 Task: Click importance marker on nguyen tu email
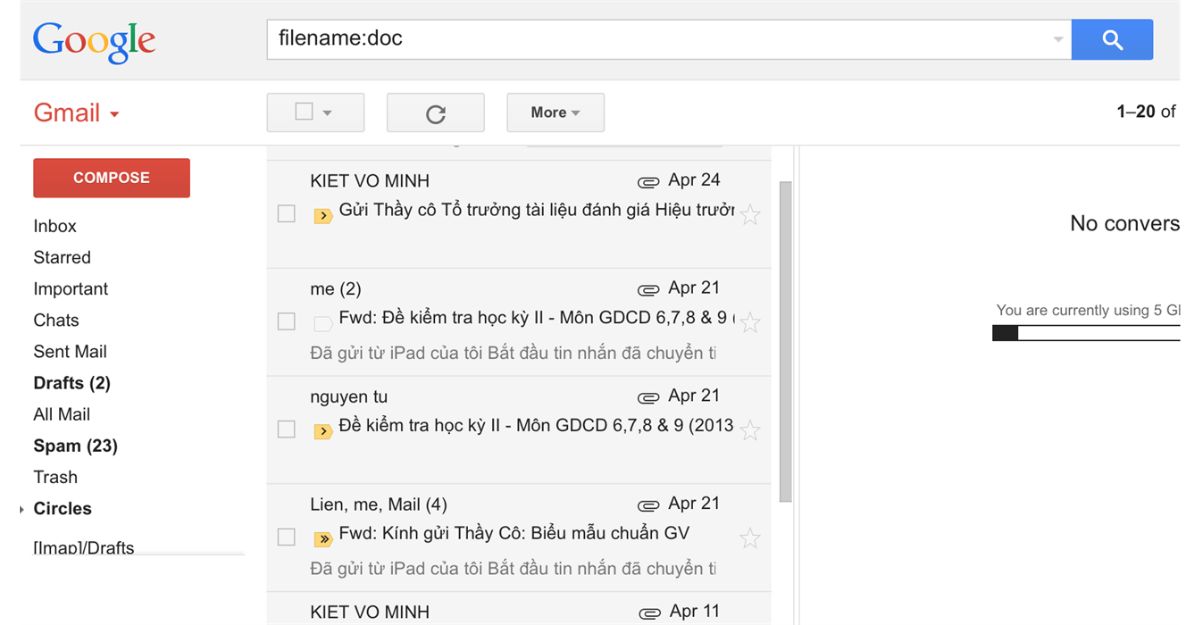(323, 431)
